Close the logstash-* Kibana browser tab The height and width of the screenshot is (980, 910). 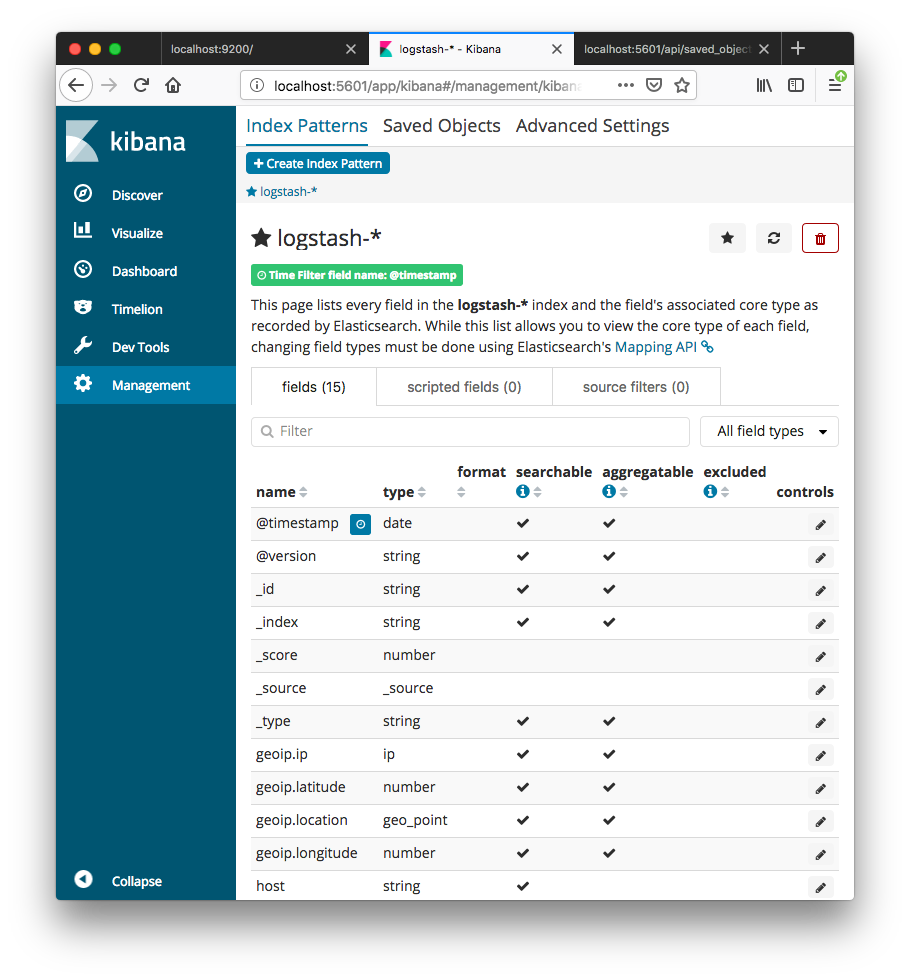[557, 49]
